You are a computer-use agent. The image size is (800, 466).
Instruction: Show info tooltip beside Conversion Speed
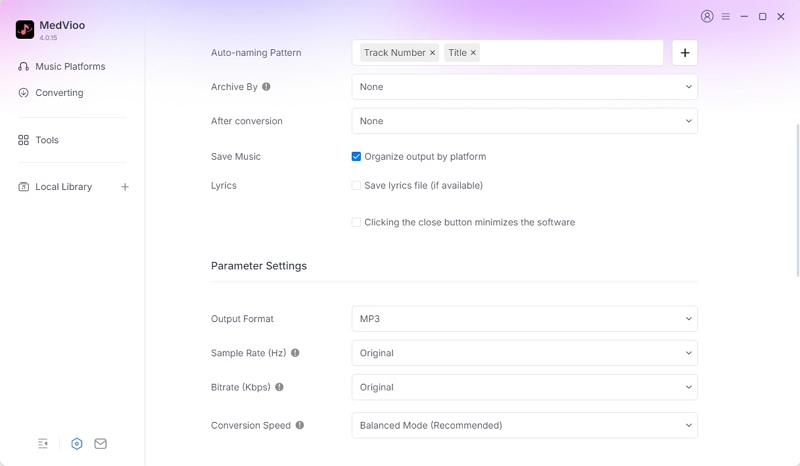pyautogui.click(x=299, y=425)
